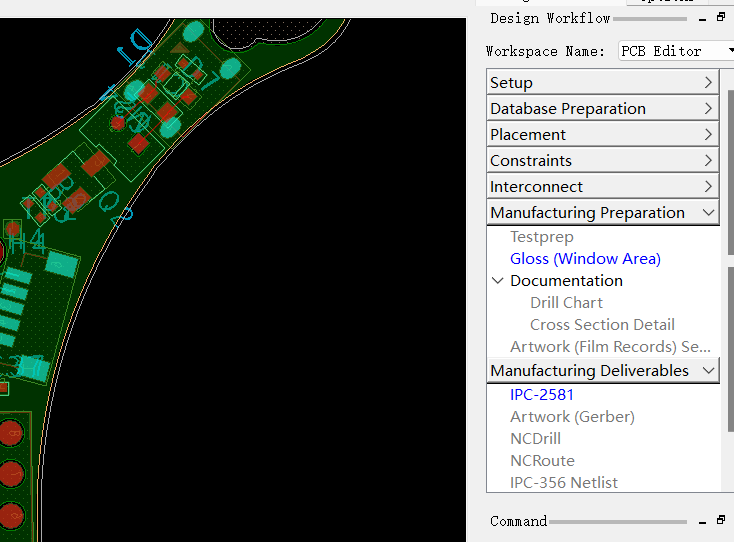Select the Drill Chart item
Screen dimensions: 734x542
click(566, 303)
